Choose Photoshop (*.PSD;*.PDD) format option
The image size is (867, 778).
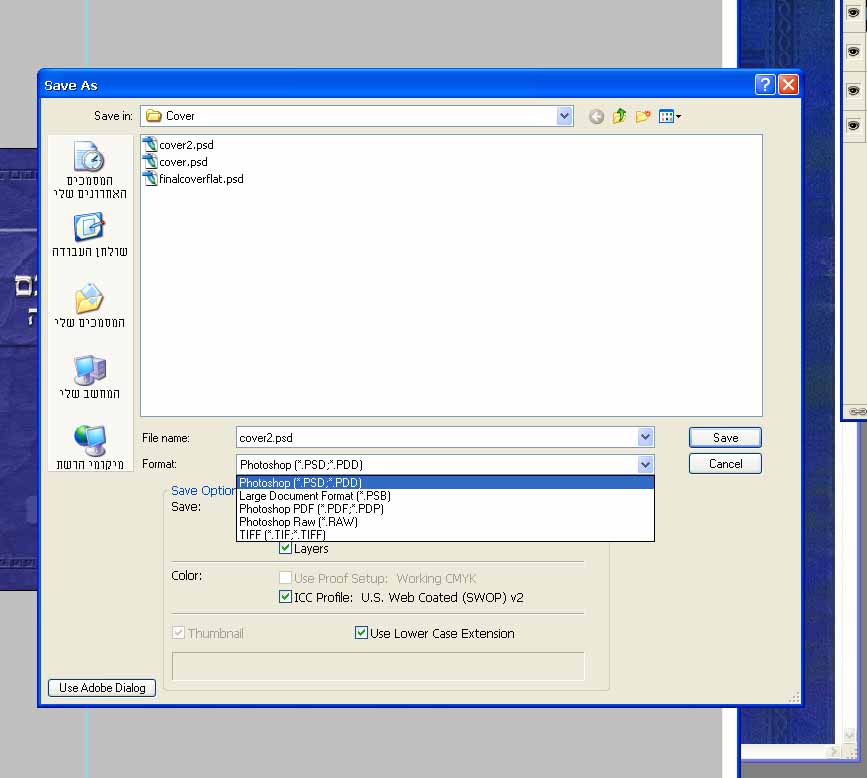point(445,483)
